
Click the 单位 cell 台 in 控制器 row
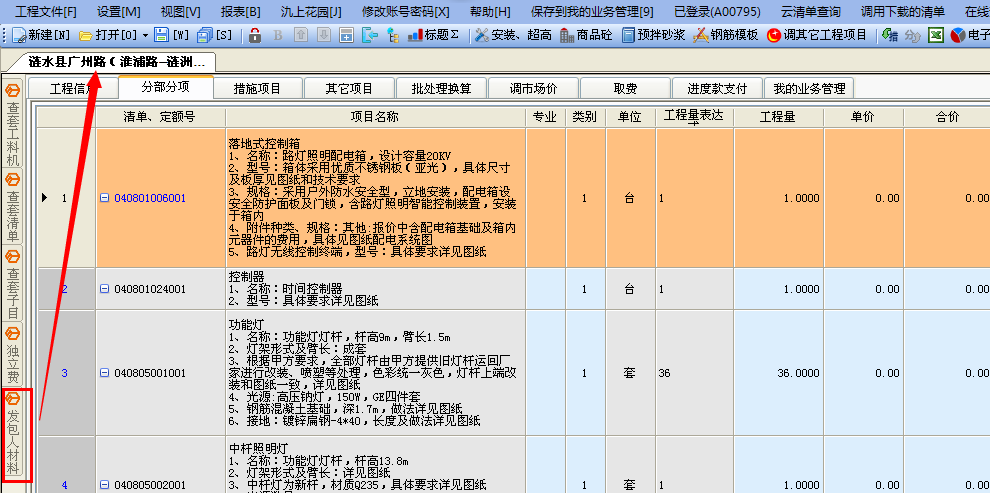(629, 290)
